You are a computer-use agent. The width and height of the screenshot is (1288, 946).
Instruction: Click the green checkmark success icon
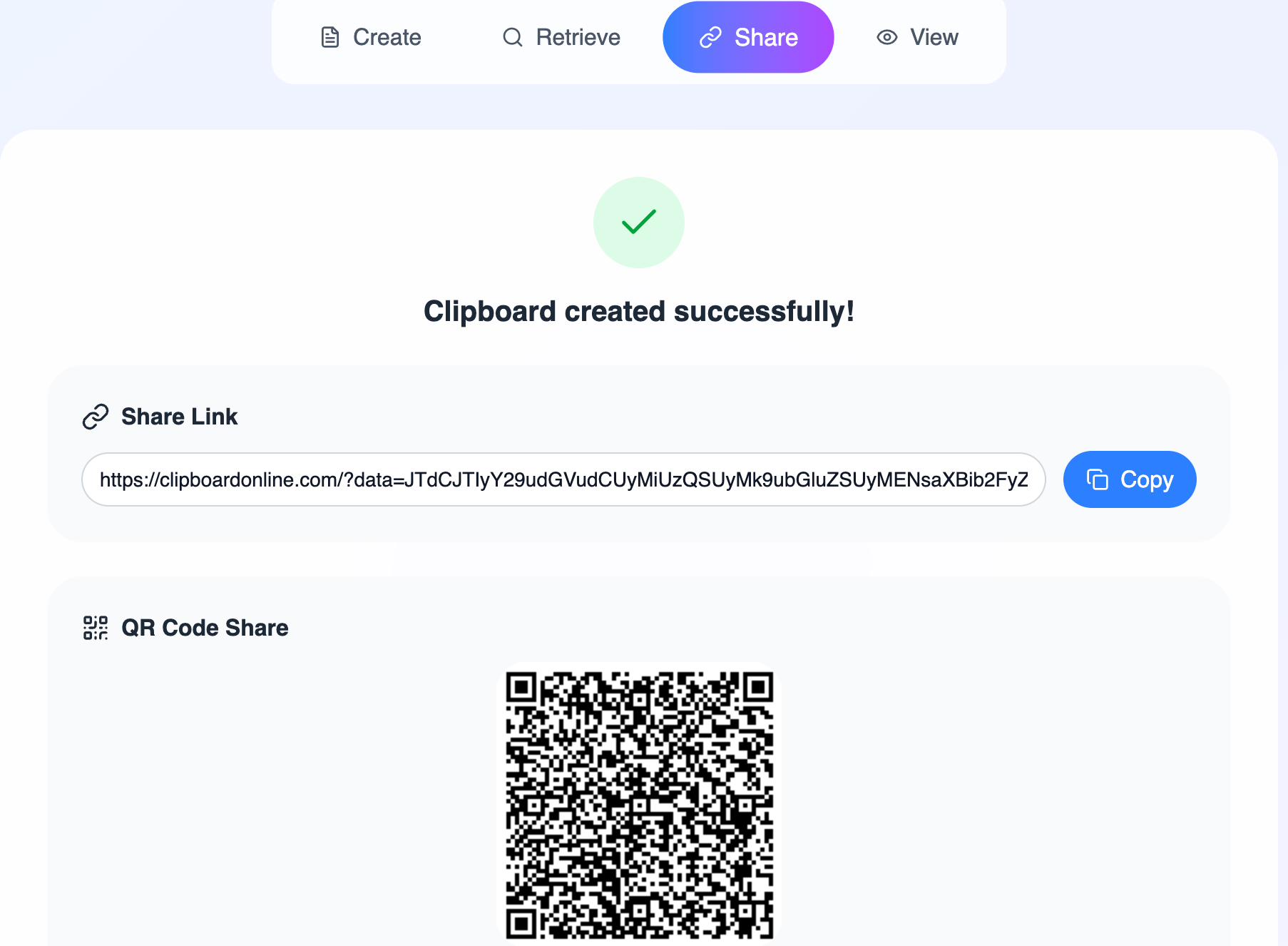639,223
